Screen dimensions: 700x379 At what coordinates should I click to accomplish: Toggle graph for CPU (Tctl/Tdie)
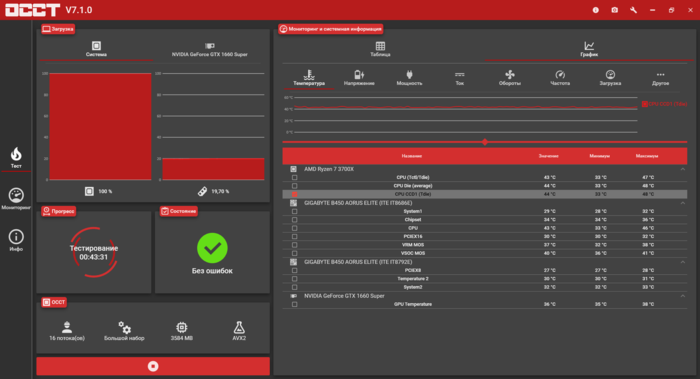tap(294, 177)
